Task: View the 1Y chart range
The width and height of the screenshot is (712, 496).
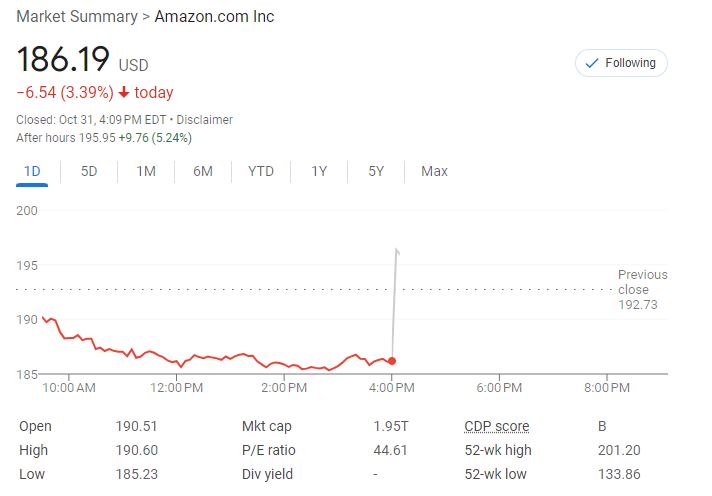Action: click(x=319, y=171)
